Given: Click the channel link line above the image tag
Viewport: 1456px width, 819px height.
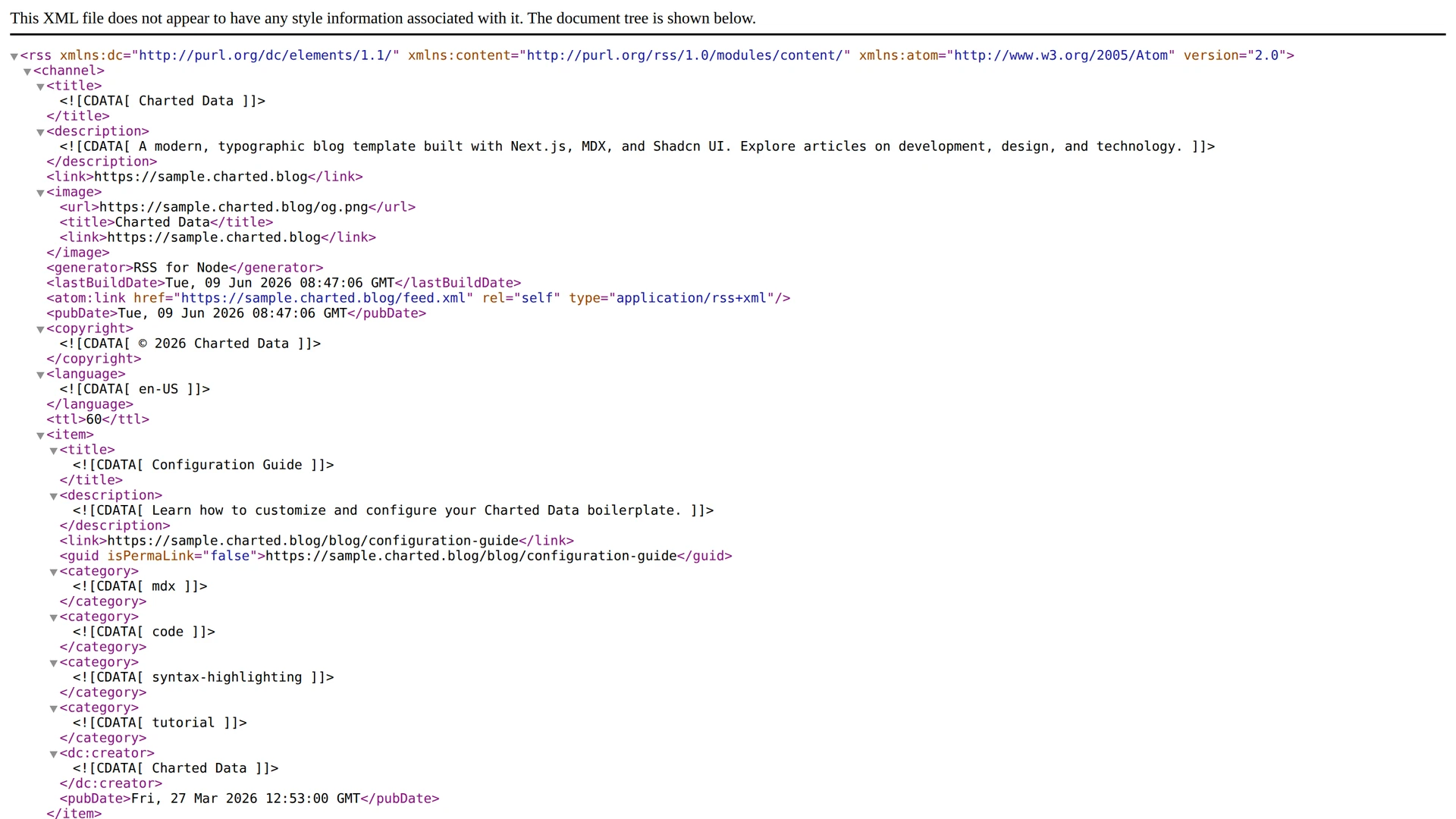Looking at the screenshot, I should (x=205, y=177).
